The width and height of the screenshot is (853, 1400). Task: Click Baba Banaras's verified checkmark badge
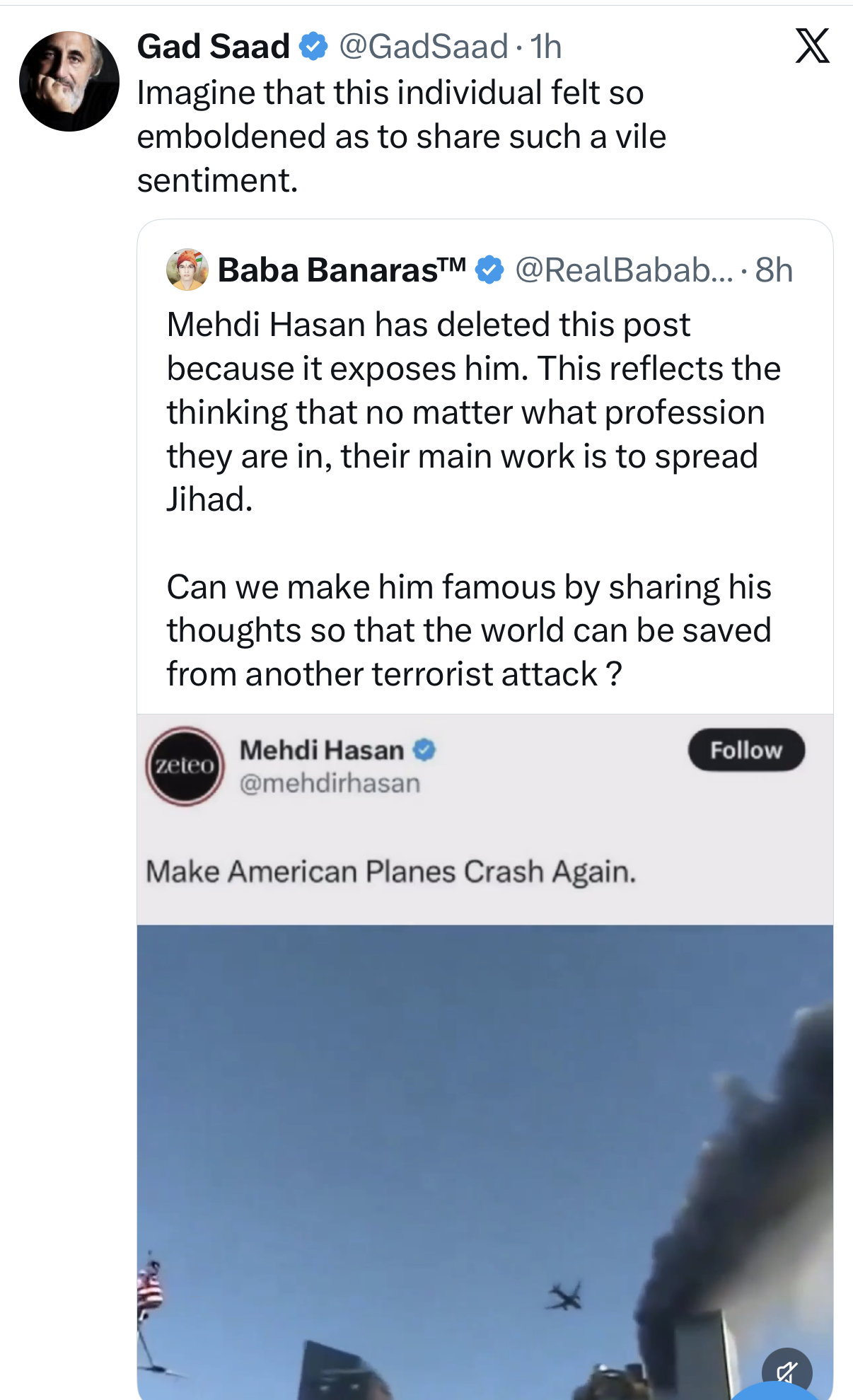(489, 270)
